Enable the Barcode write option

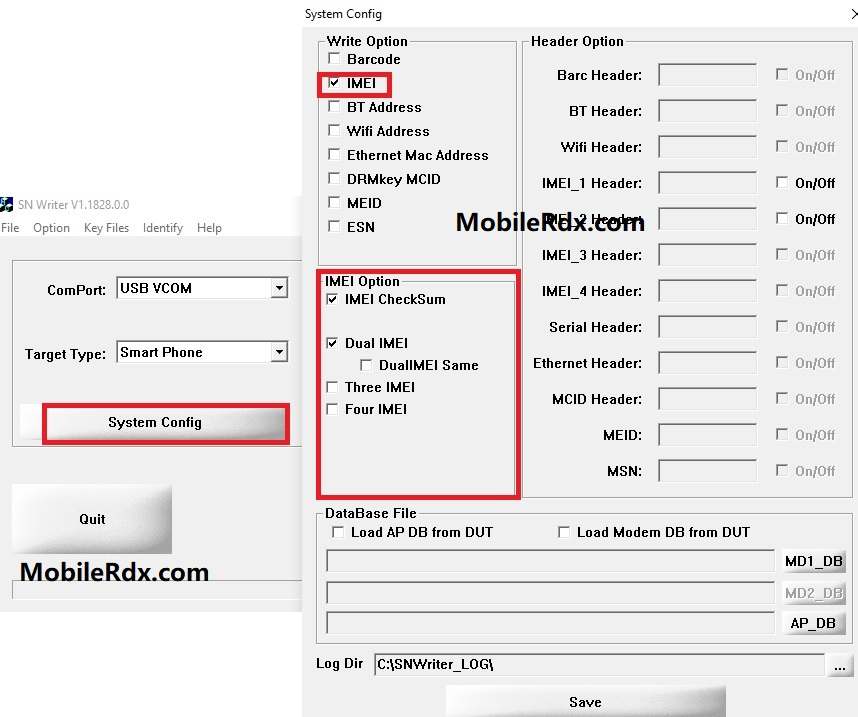coord(334,59)
